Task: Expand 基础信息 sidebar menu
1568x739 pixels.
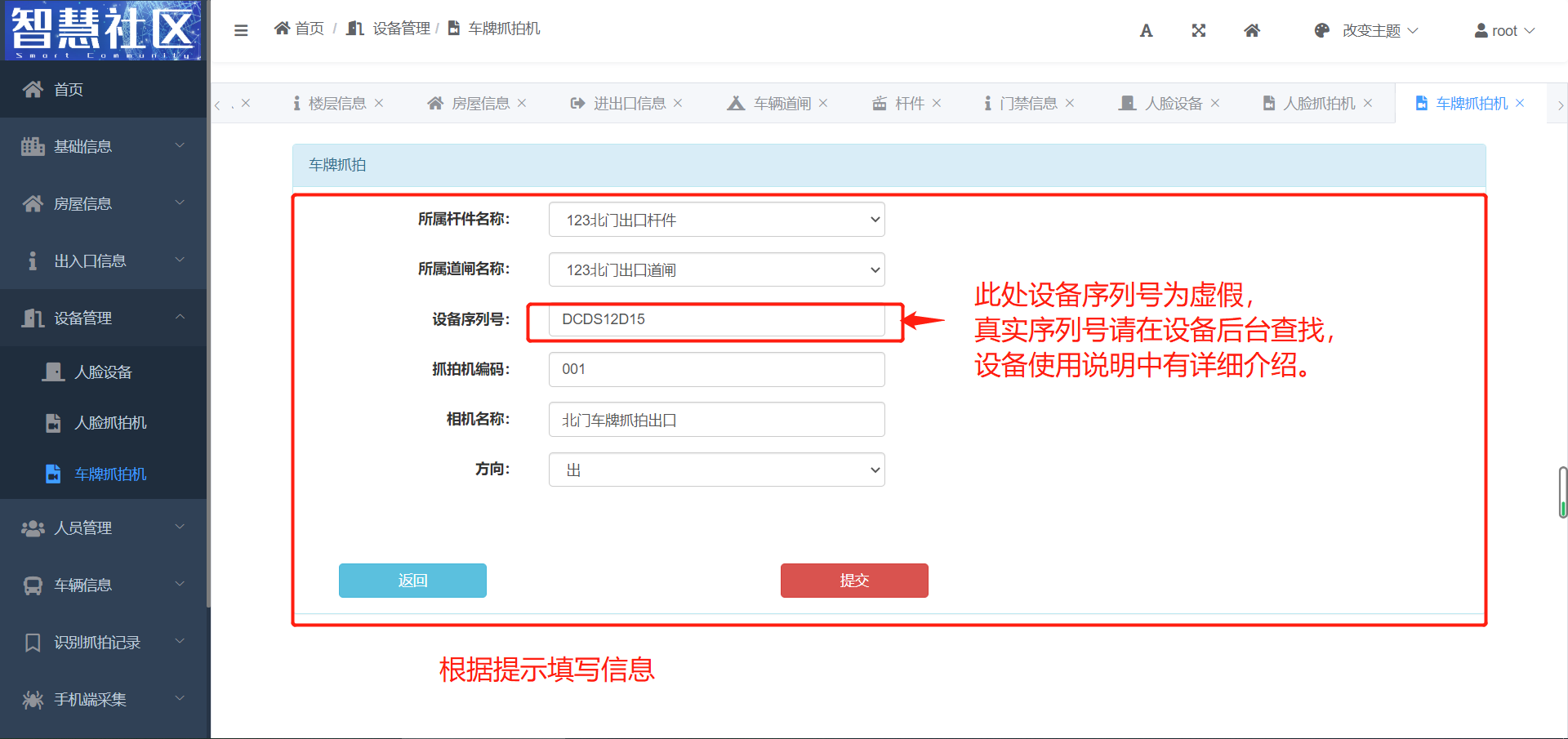Action: point(103,146)
